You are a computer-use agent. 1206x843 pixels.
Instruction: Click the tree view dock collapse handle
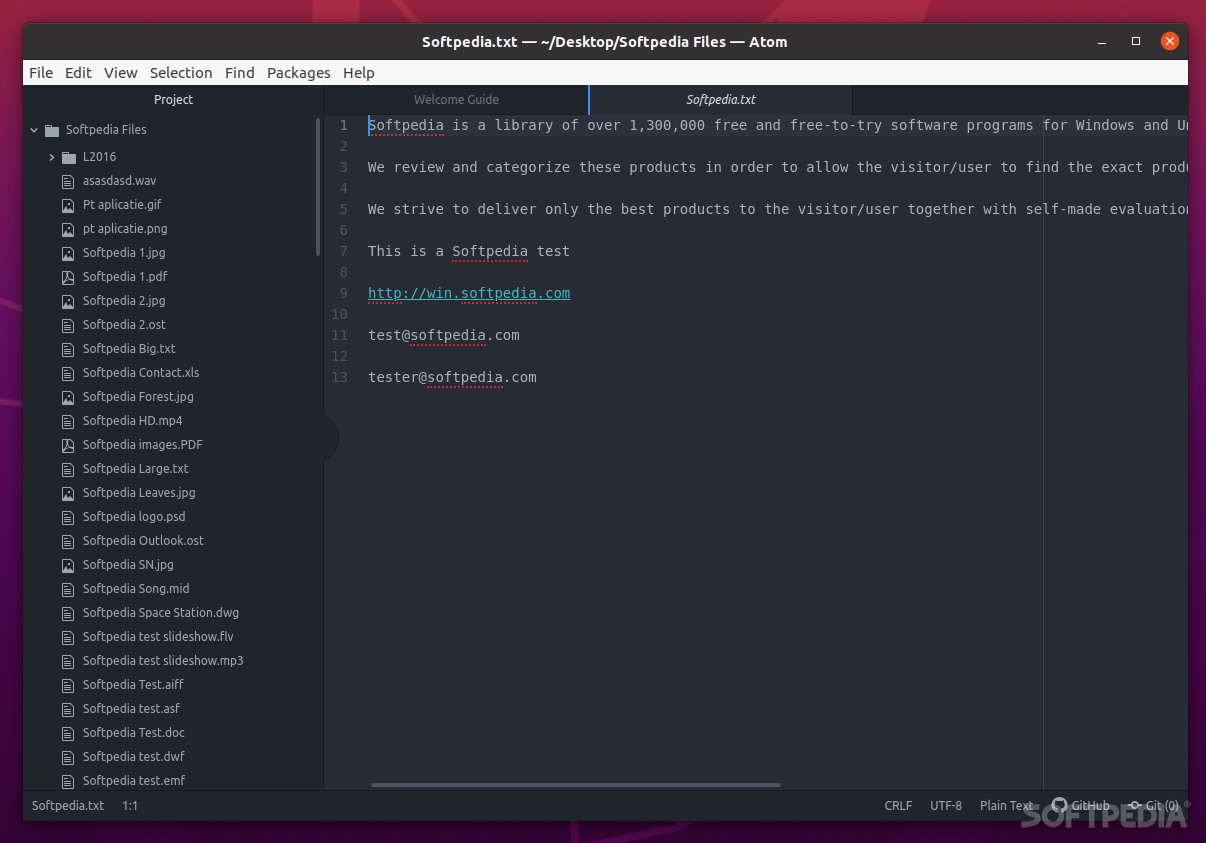[x=331, y=439]
